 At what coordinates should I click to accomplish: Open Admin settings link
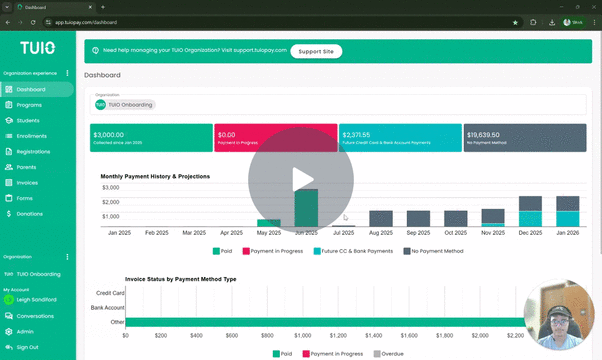click(x=25, y=332)
